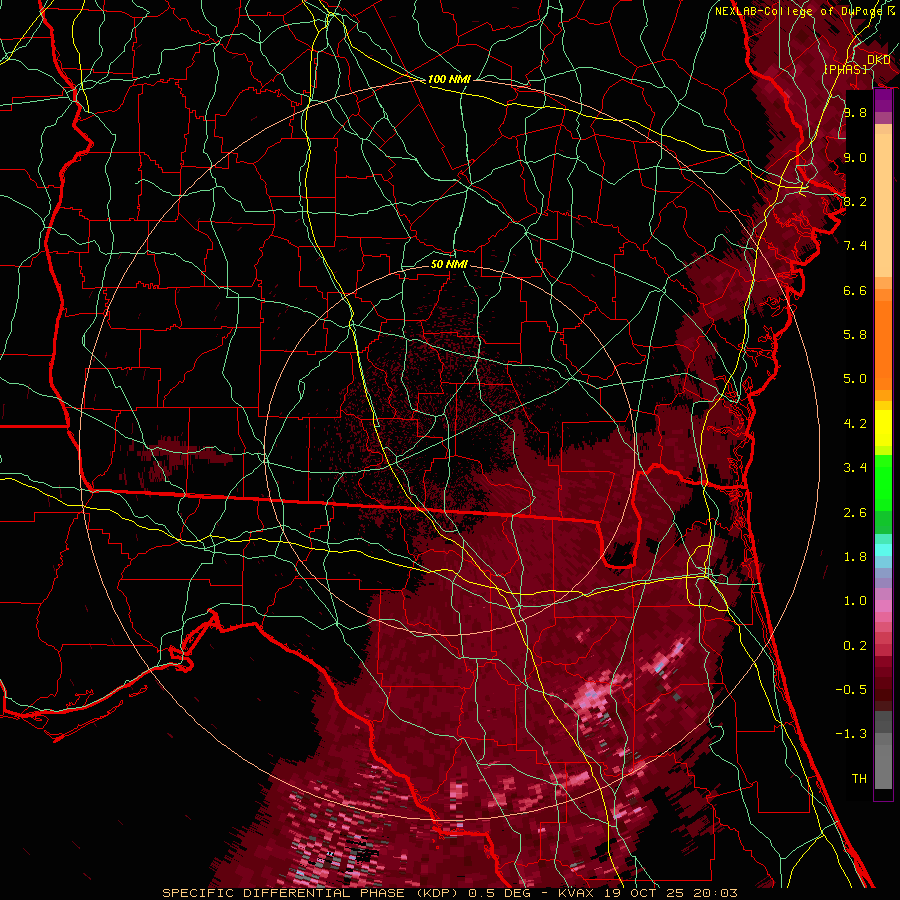Viewport: 900px width, 900px height.
Task: Click the yellow segment of the color bar
Action: point(883,428)
